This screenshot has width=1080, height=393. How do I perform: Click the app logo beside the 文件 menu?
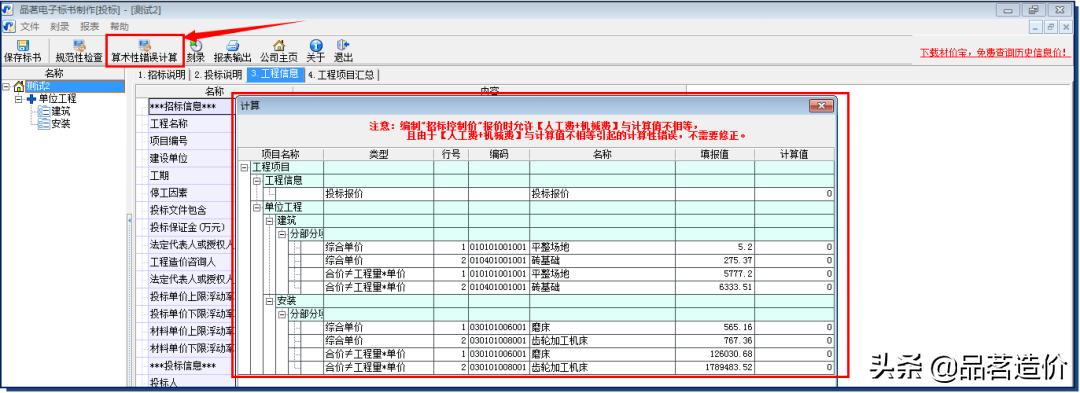point(8,26)
